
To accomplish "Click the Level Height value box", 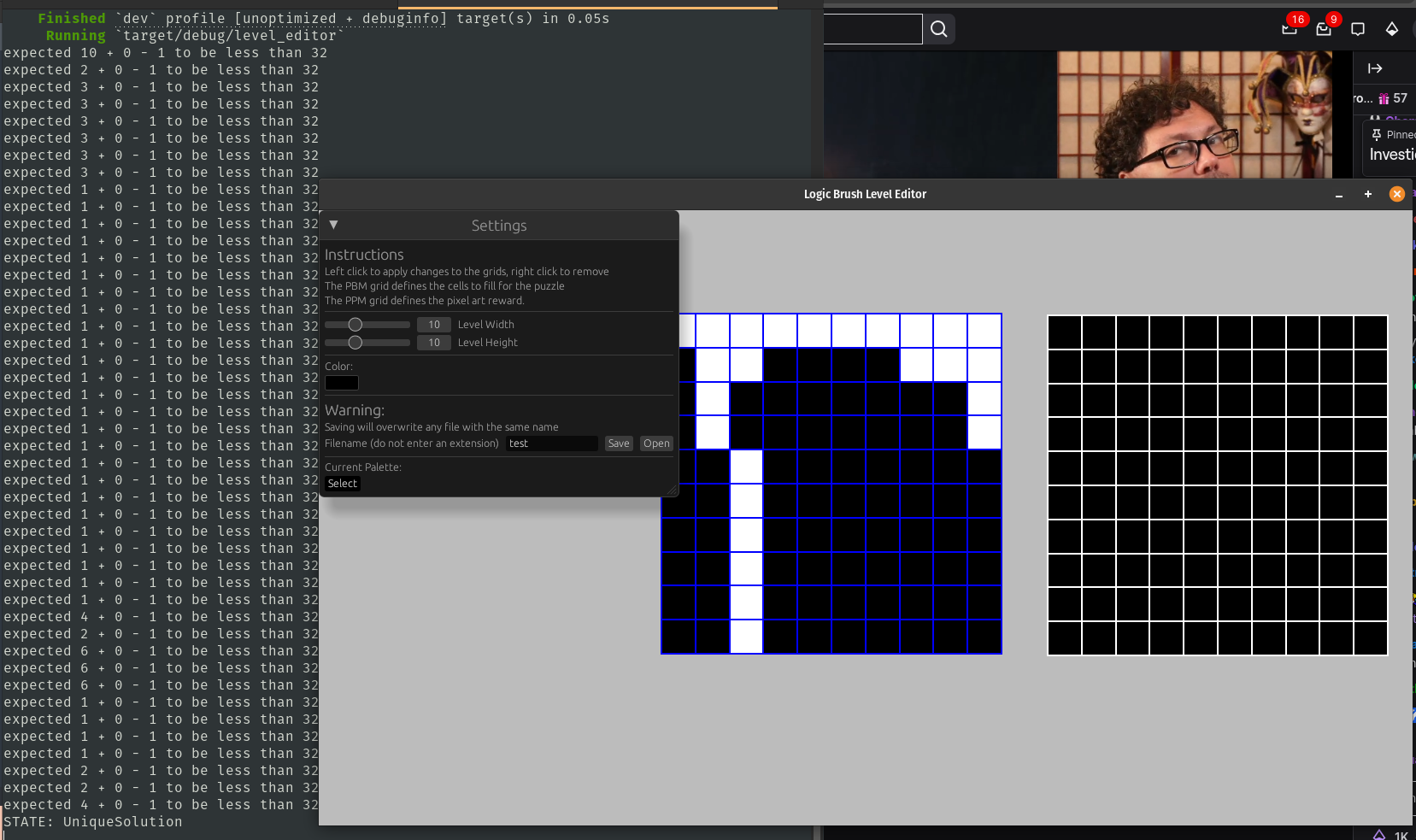I will coord(434,343).
